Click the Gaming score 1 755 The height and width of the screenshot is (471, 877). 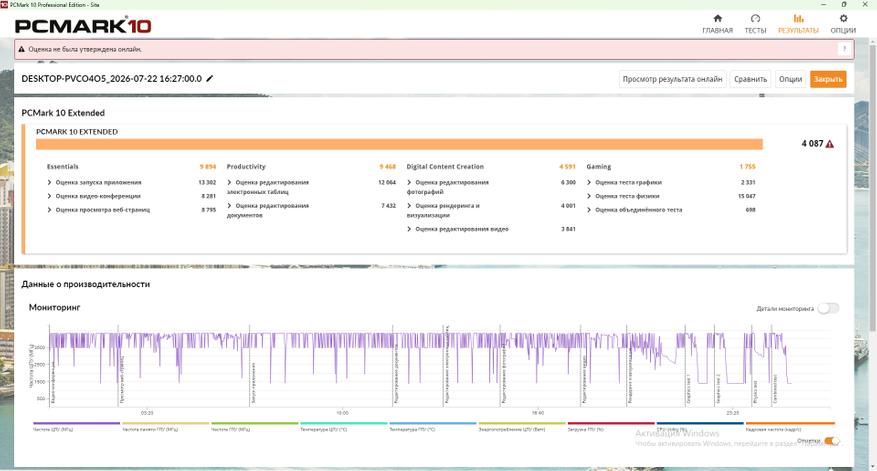pos(747,167)
